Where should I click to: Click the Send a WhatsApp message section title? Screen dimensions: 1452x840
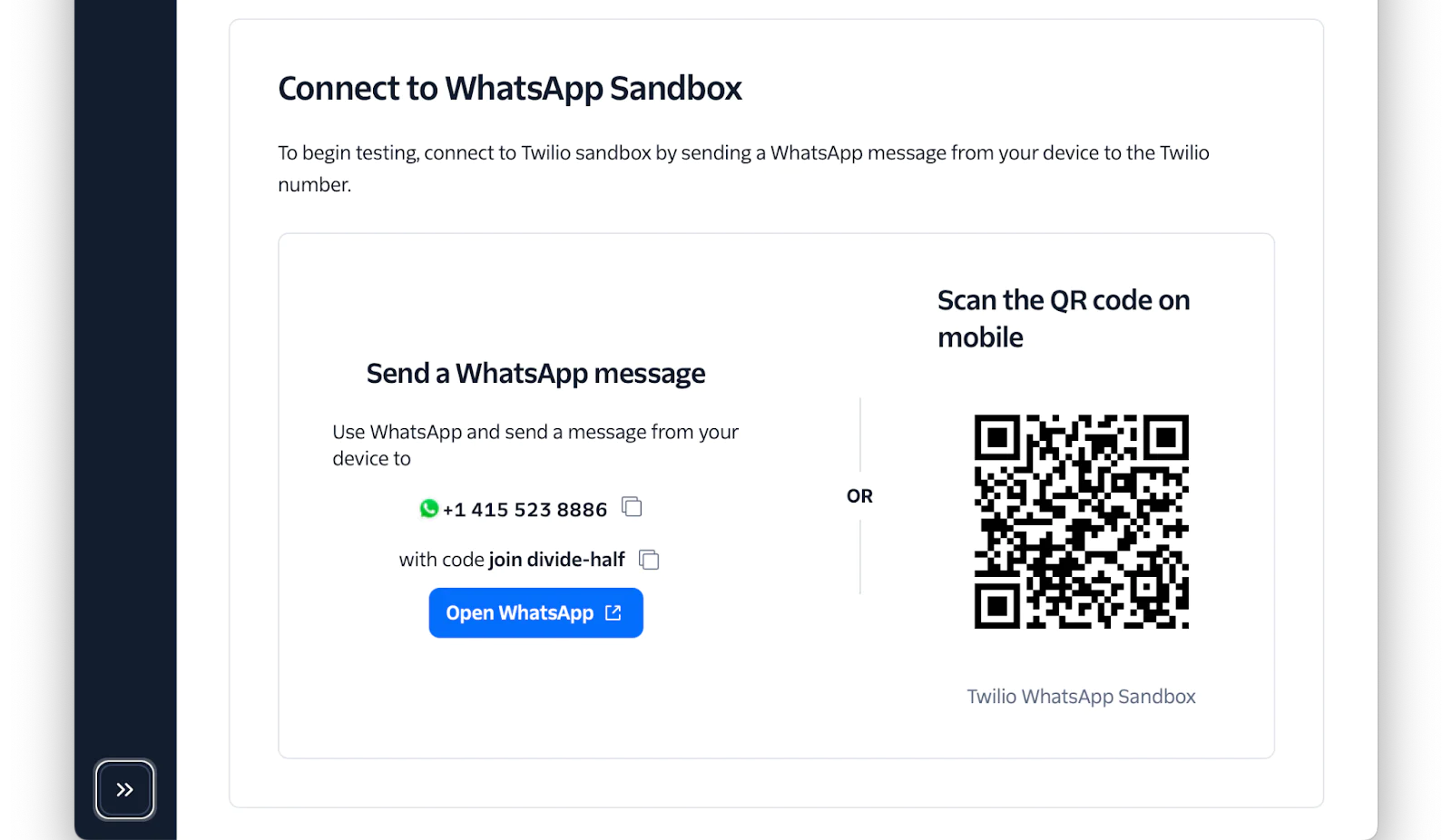[535, 373]
